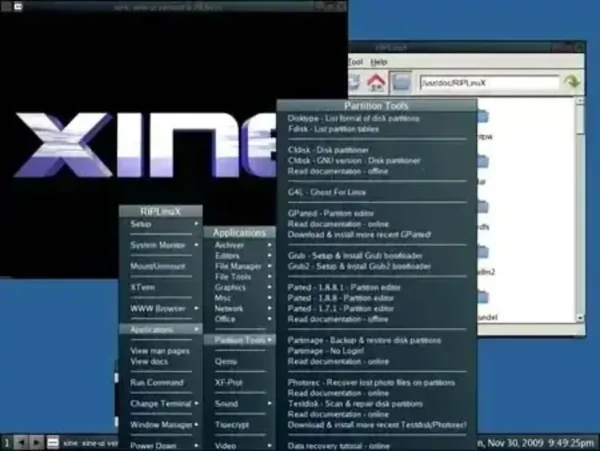Click file manager scrollbar down arrow

coord(580,317)
